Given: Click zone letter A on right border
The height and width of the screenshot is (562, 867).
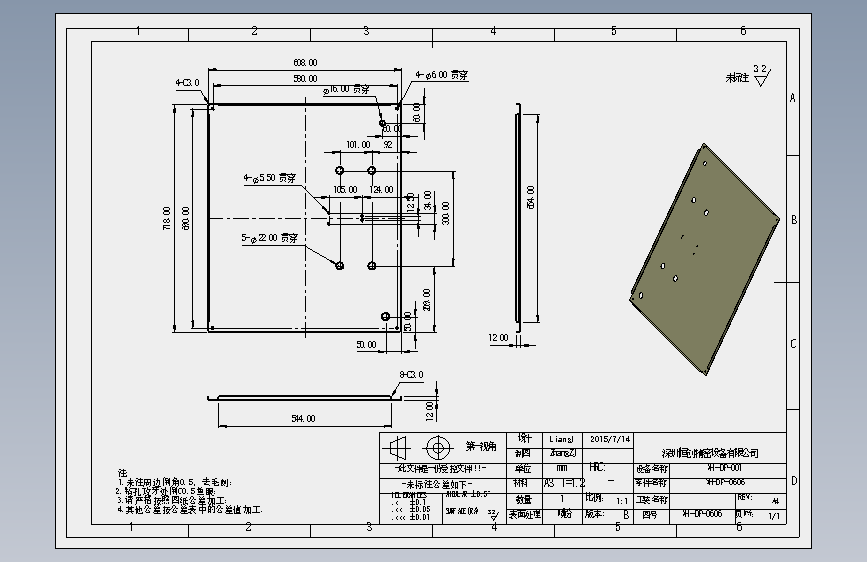Looking at the screenshot, I should click(793, 98).
